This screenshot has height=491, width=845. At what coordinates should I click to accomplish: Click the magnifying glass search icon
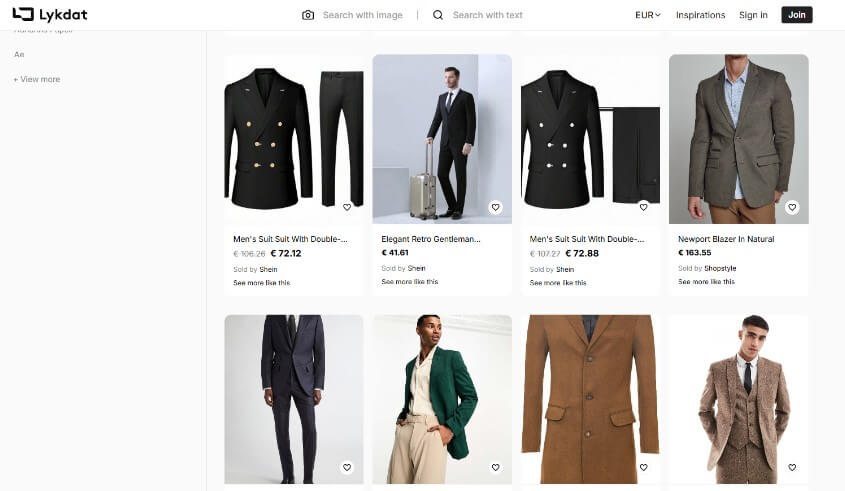tap(438, 15)
